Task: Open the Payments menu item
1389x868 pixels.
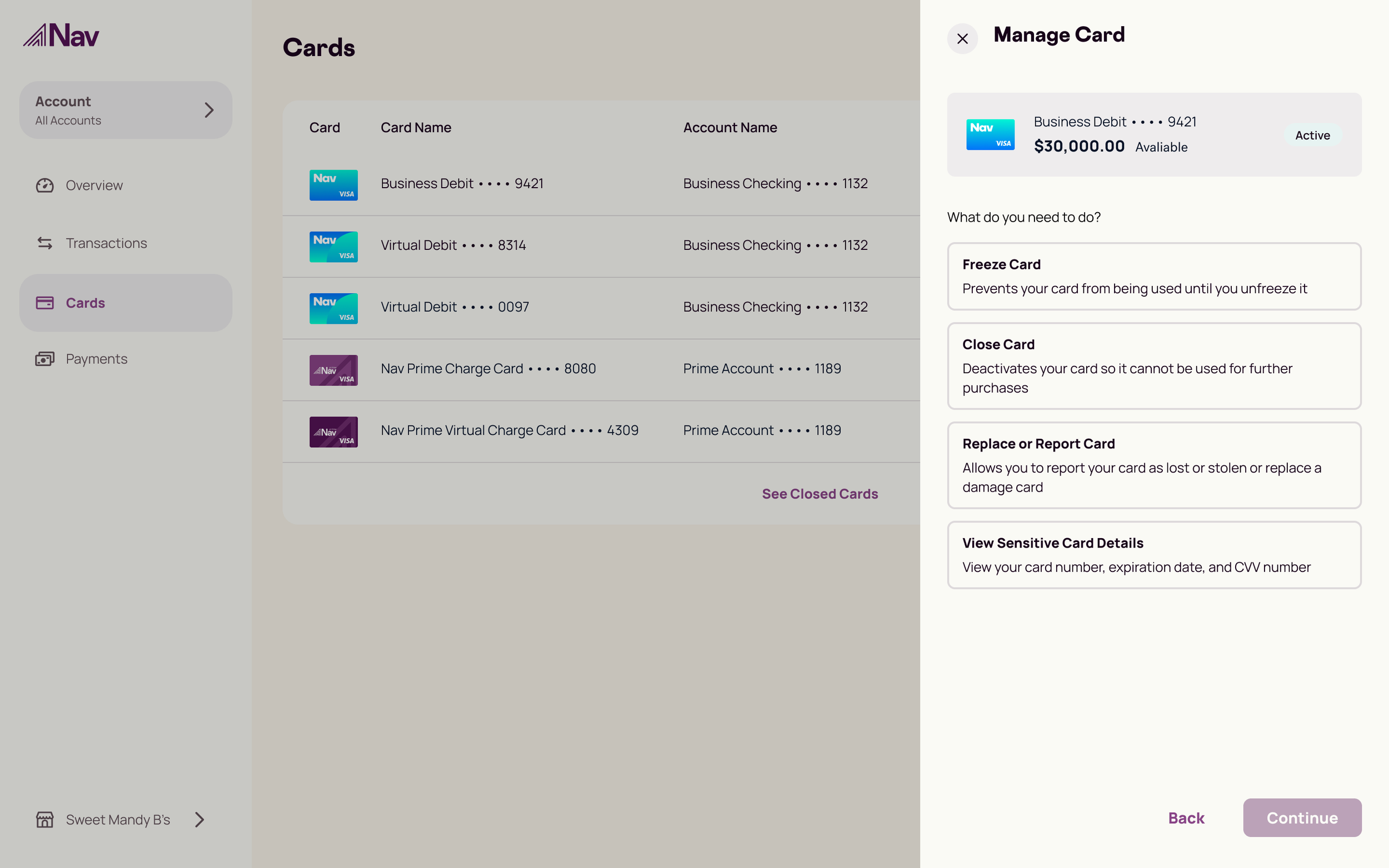Action: (x=126, y=359)
